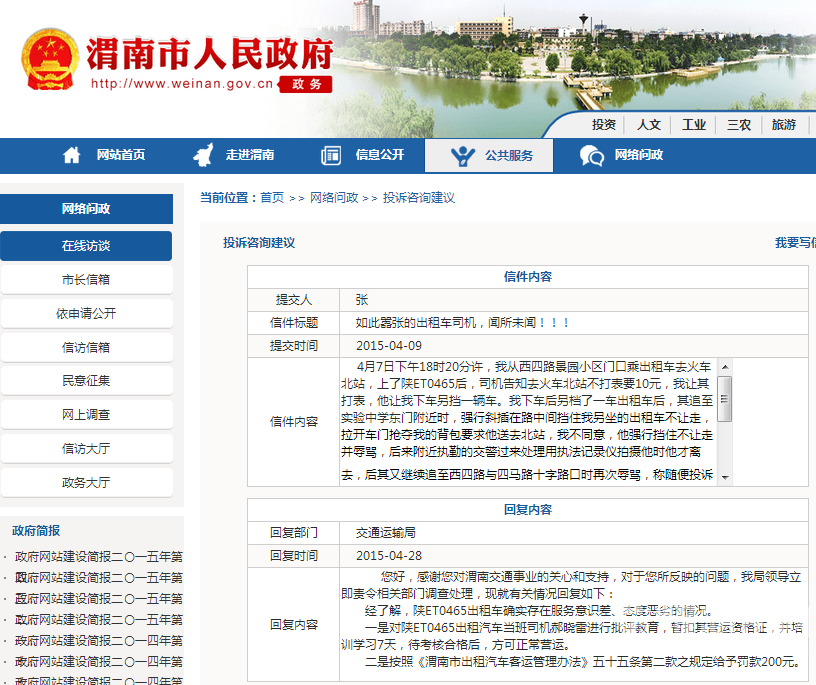Click the chat bubble icon for 网络问政
This screenshot has width=816, height=685.
tap(592, 156)
